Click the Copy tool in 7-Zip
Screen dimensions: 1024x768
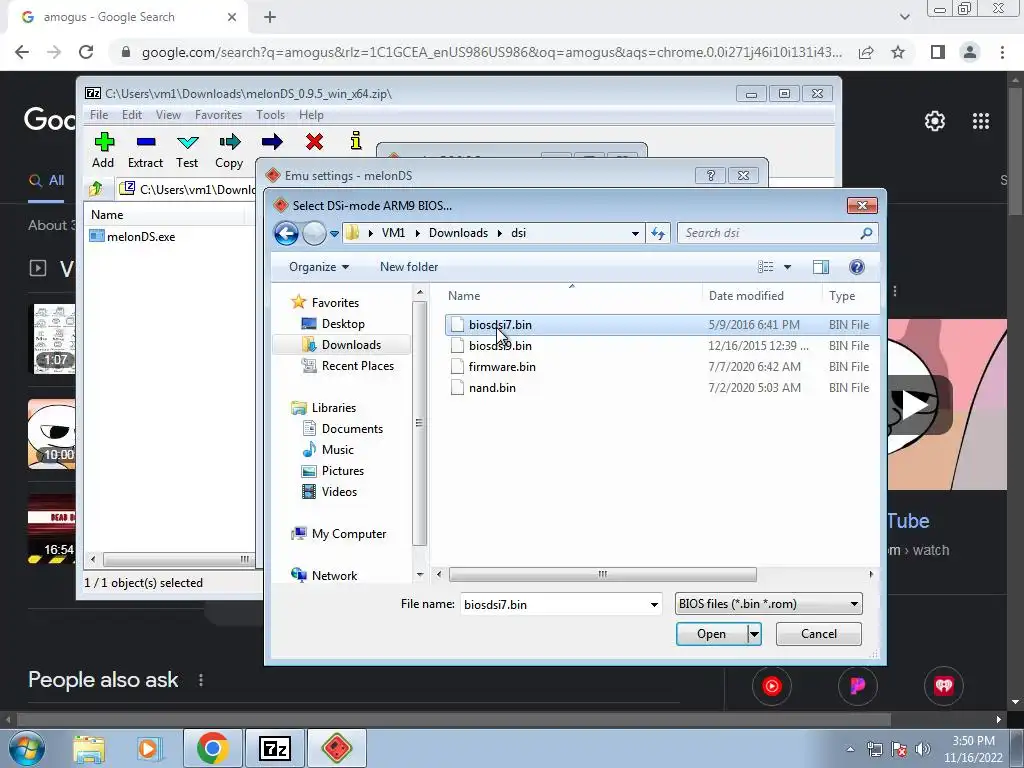pyautogui.click(x=229, y=150)
